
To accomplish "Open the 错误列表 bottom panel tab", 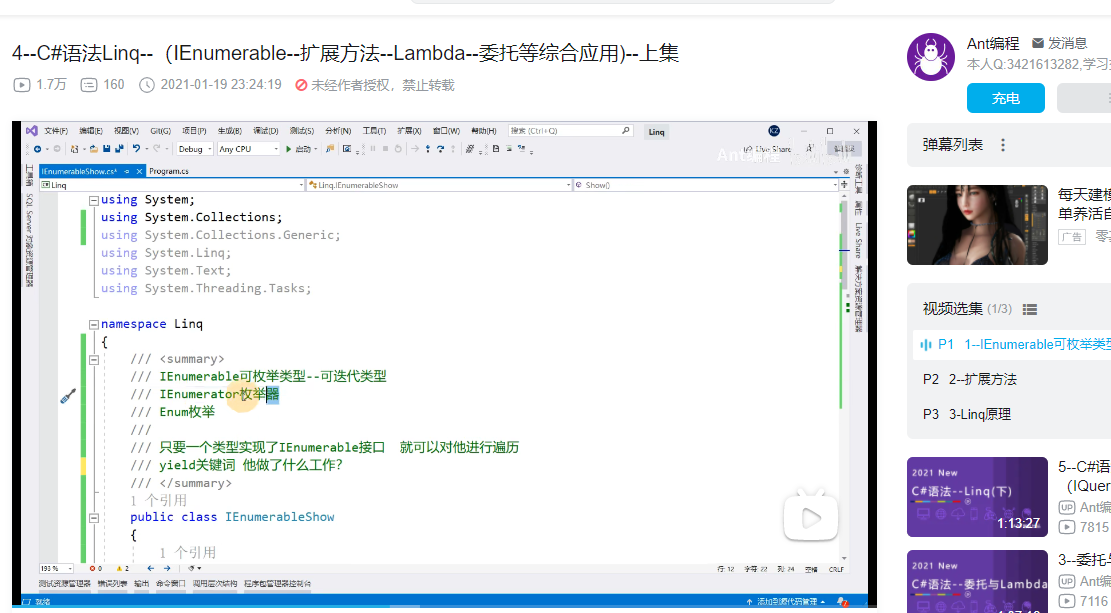I will point(112,584).
